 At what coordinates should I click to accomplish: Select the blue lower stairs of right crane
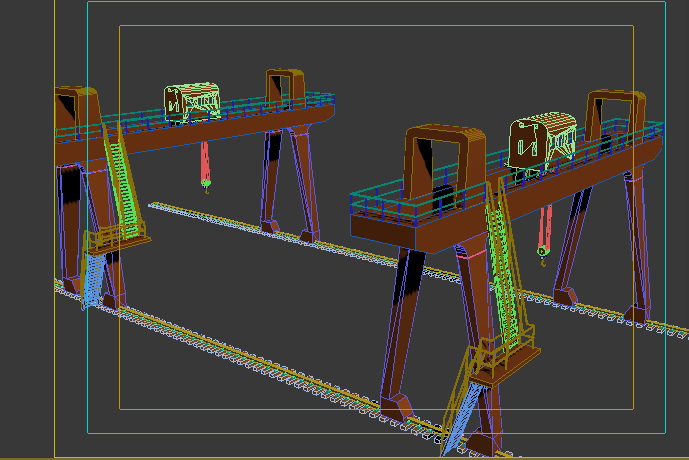(x=461, y=417)
